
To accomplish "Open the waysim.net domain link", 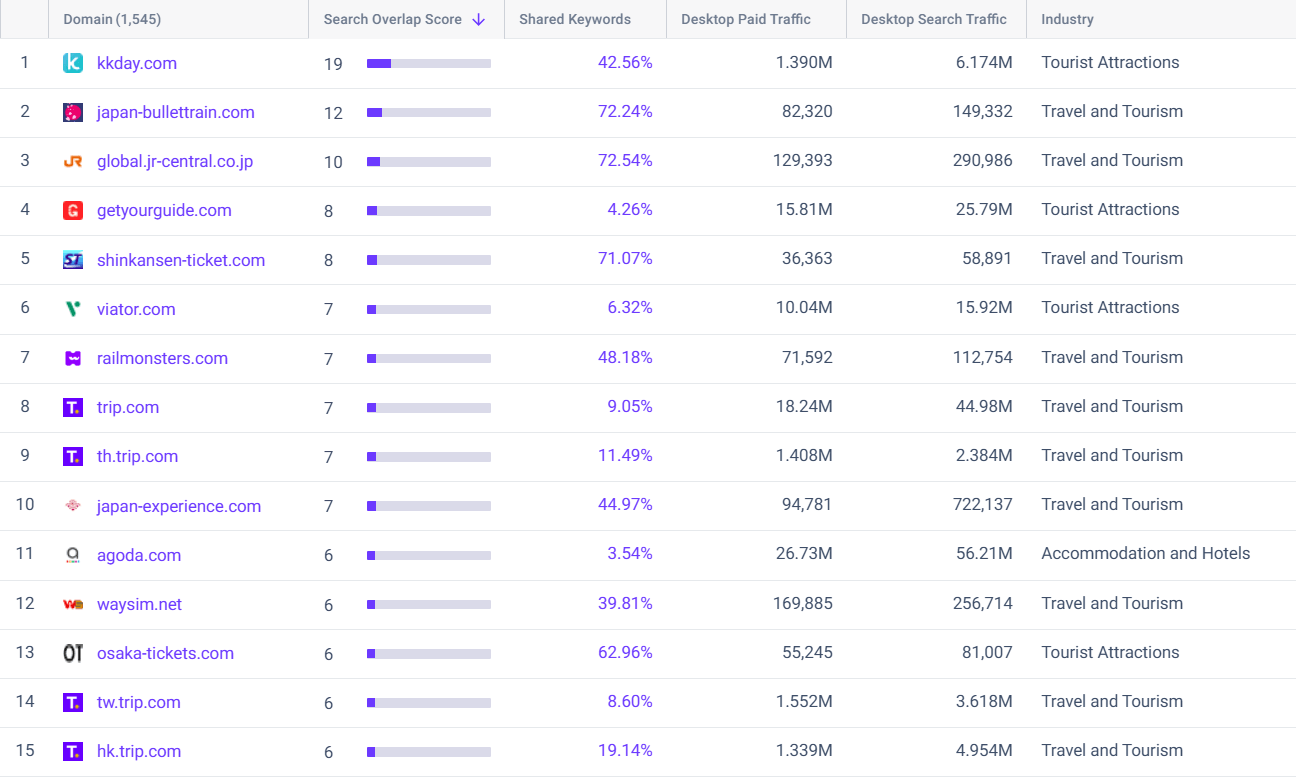I will point(140,604).
